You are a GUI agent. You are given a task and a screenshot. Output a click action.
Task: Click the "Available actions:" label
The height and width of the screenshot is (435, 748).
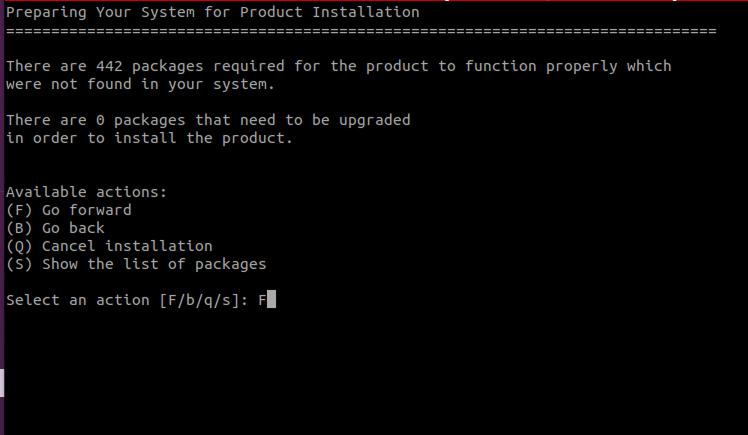pyautogui.click(x=86, y=192)
